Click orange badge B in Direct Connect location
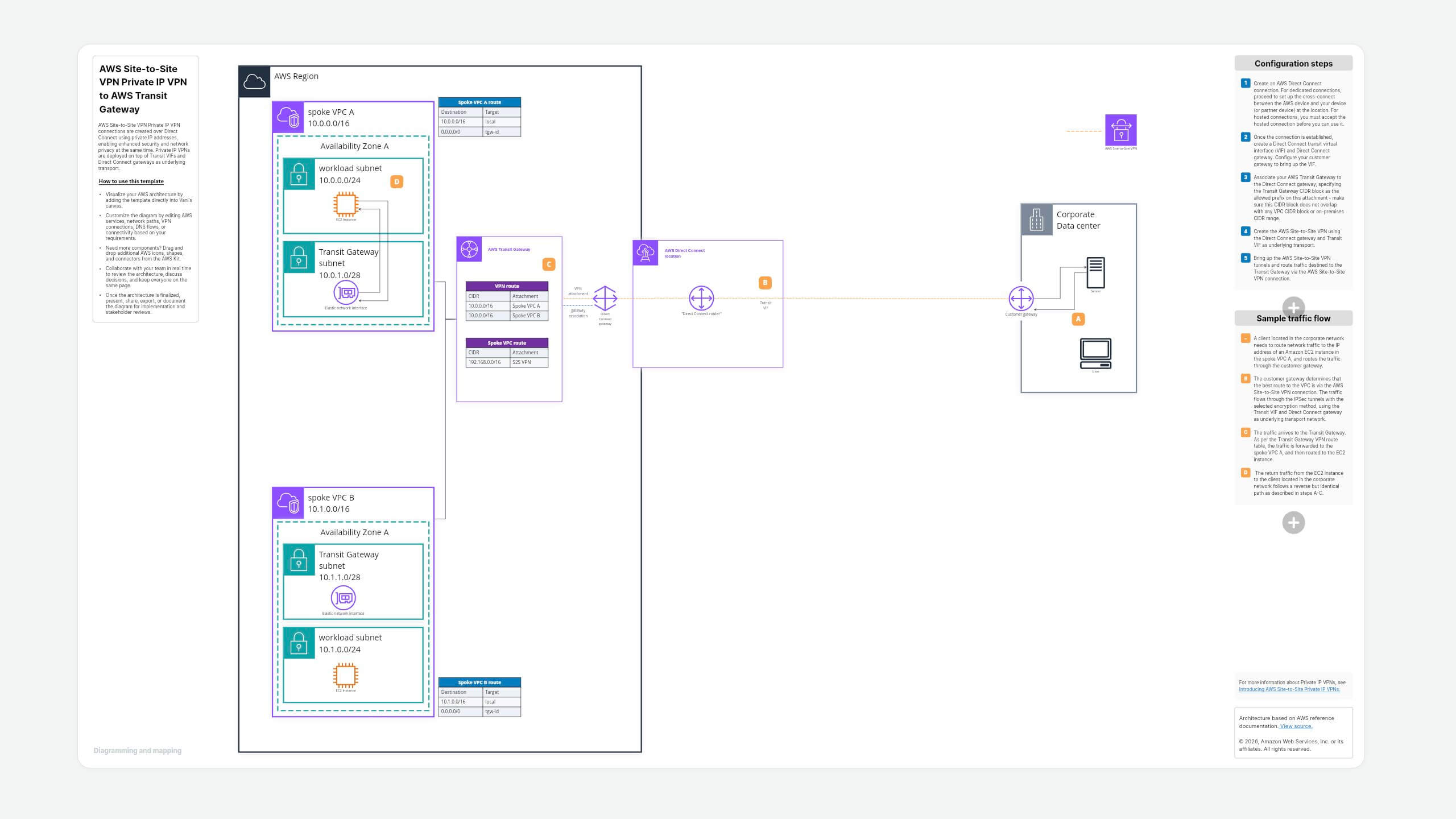Image resolution: width=1456 pixels, height=819 pixels. pos(765,283)
